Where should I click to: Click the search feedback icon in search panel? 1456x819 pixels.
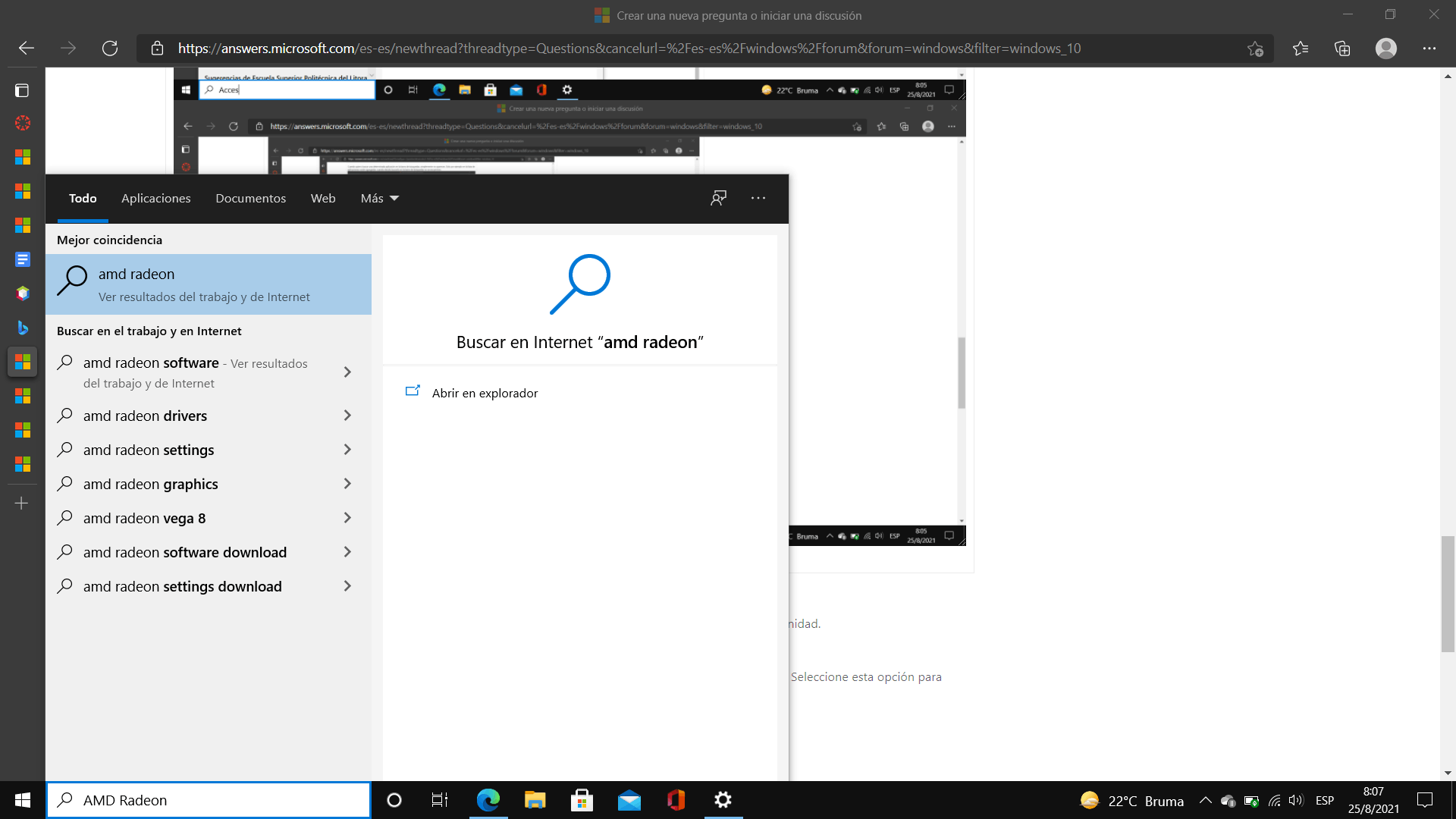(x=718, y=198)
